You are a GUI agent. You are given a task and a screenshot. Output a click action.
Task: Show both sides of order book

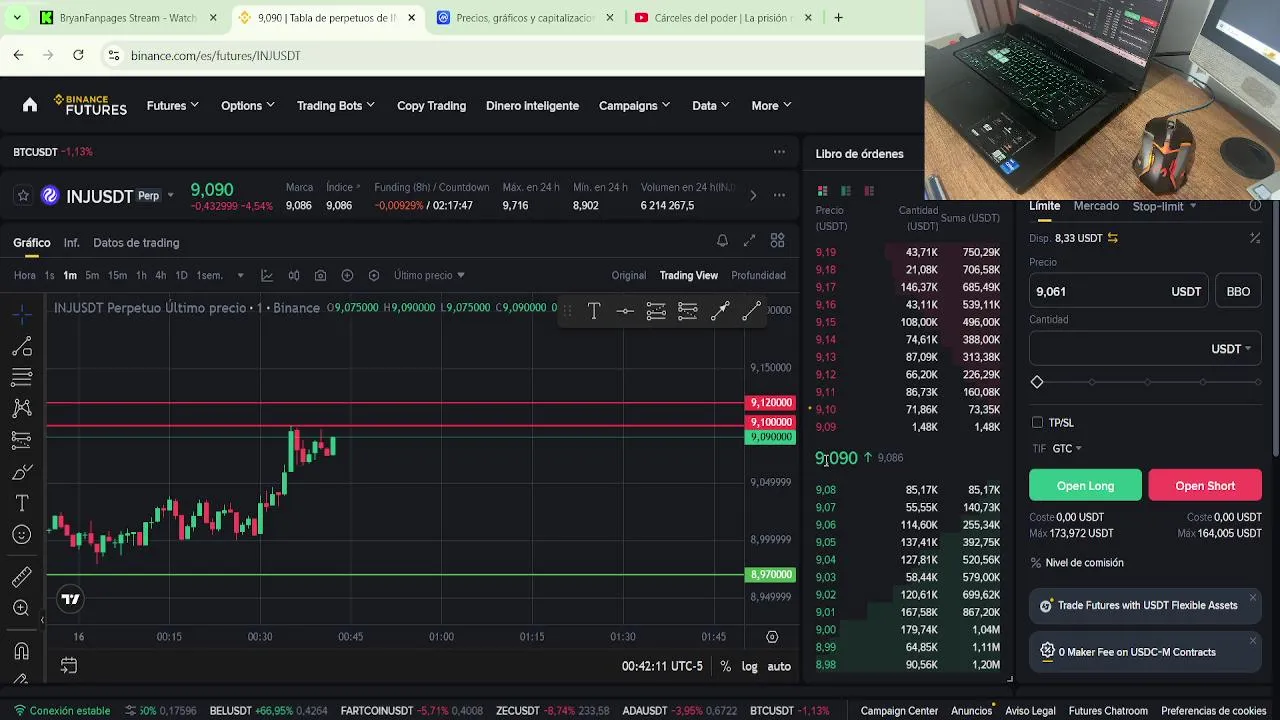click(822, 191)
